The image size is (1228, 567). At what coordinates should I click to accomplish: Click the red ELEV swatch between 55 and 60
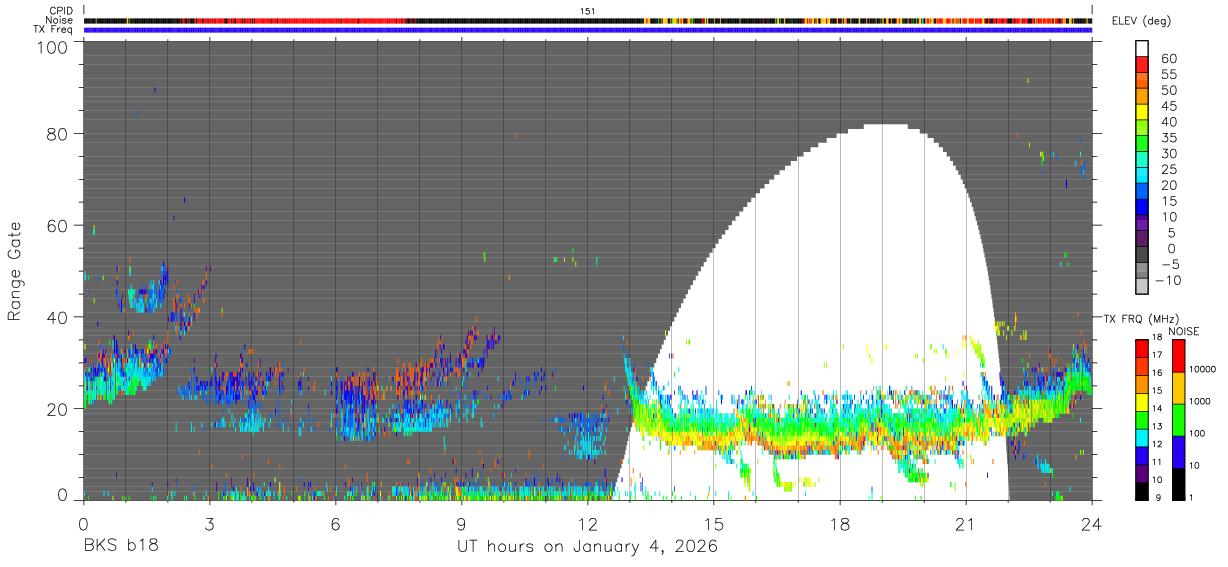[x=1143, y=64]
